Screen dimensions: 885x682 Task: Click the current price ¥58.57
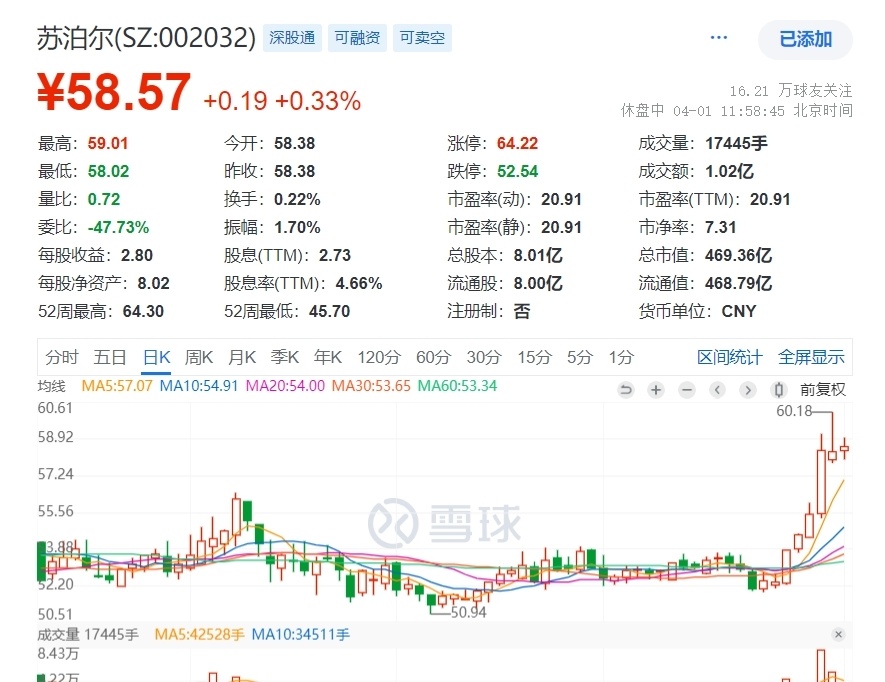click(x=113, y=91)
